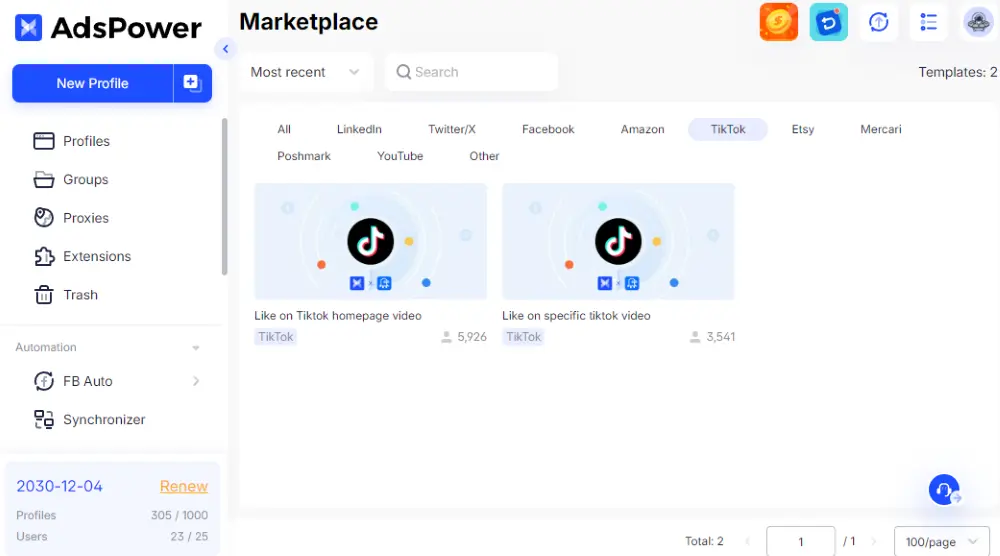Select the Poshmark category tab
This screenshot has height=556, width=1000.
[304, 156]
